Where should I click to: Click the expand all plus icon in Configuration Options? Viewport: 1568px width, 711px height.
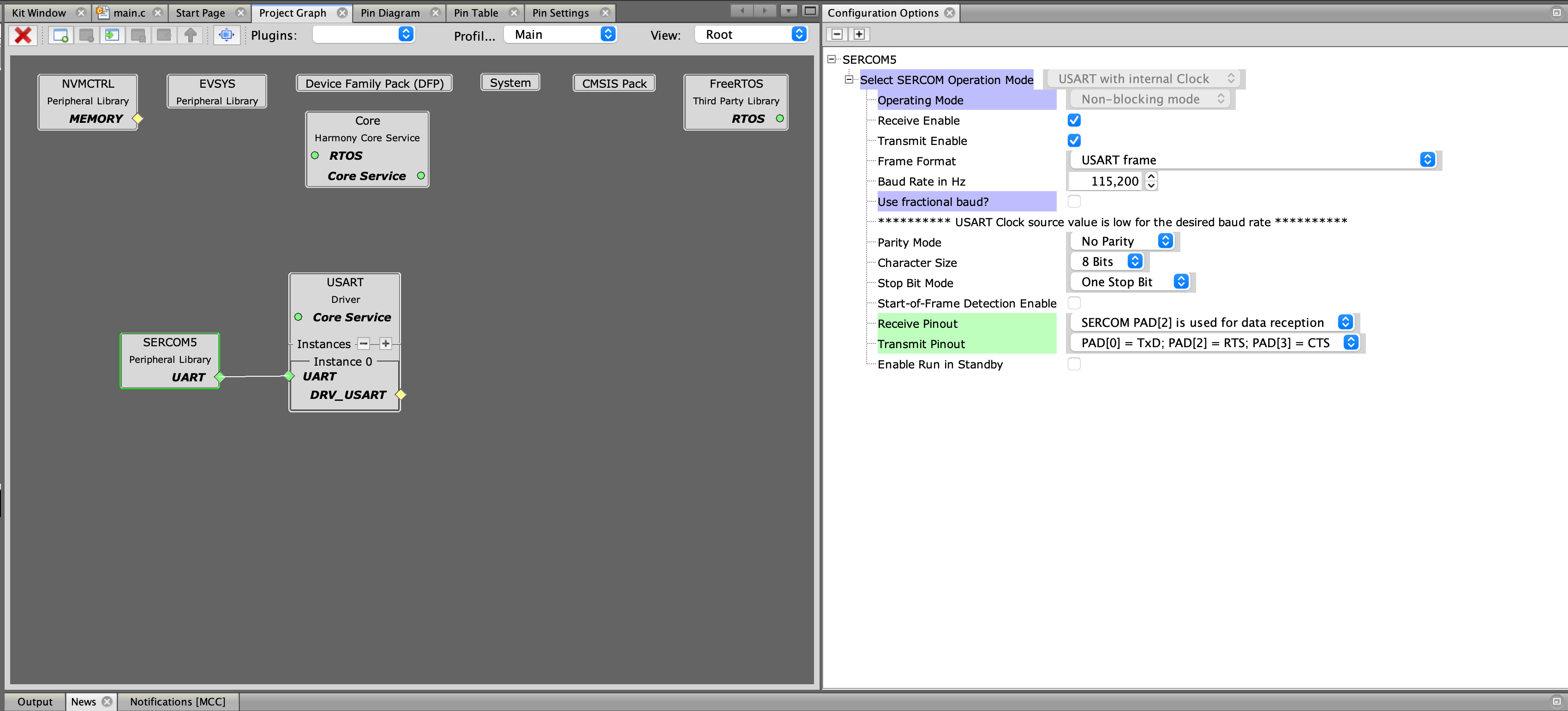point(858,34)
